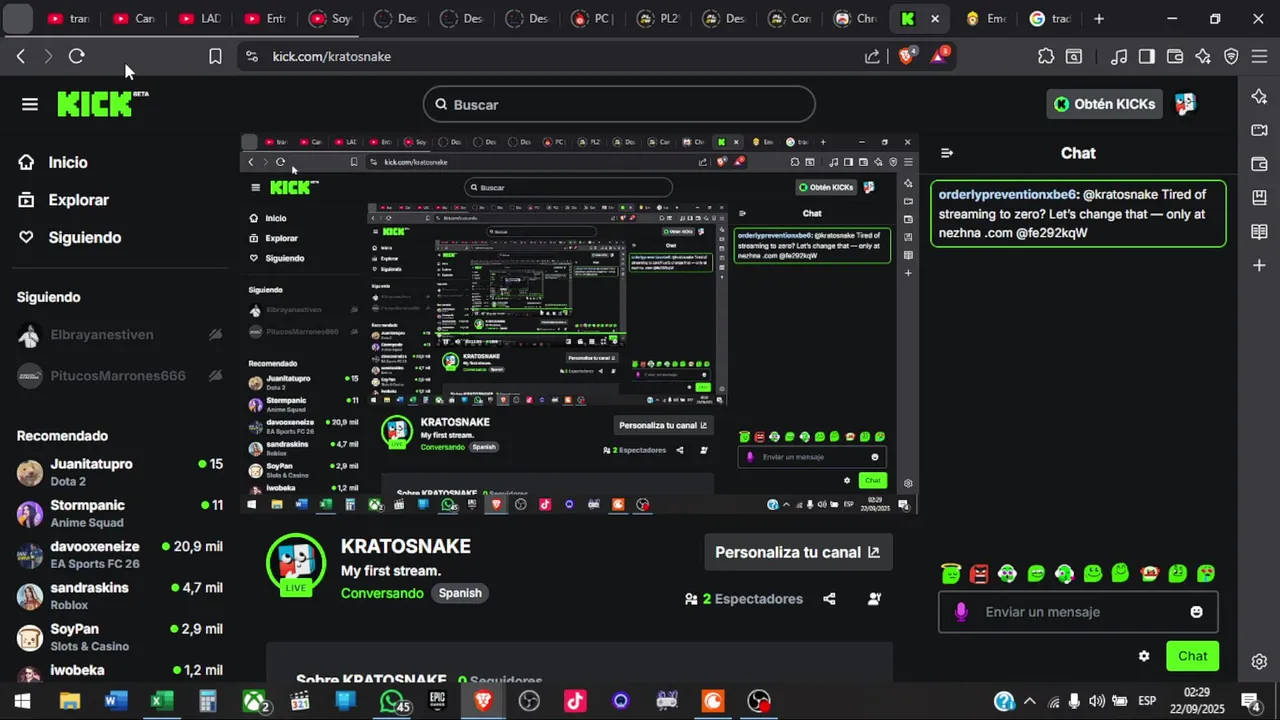Open Excel from the taskbar
This screenshot has width=1280, height=720.
click(160, 701)
